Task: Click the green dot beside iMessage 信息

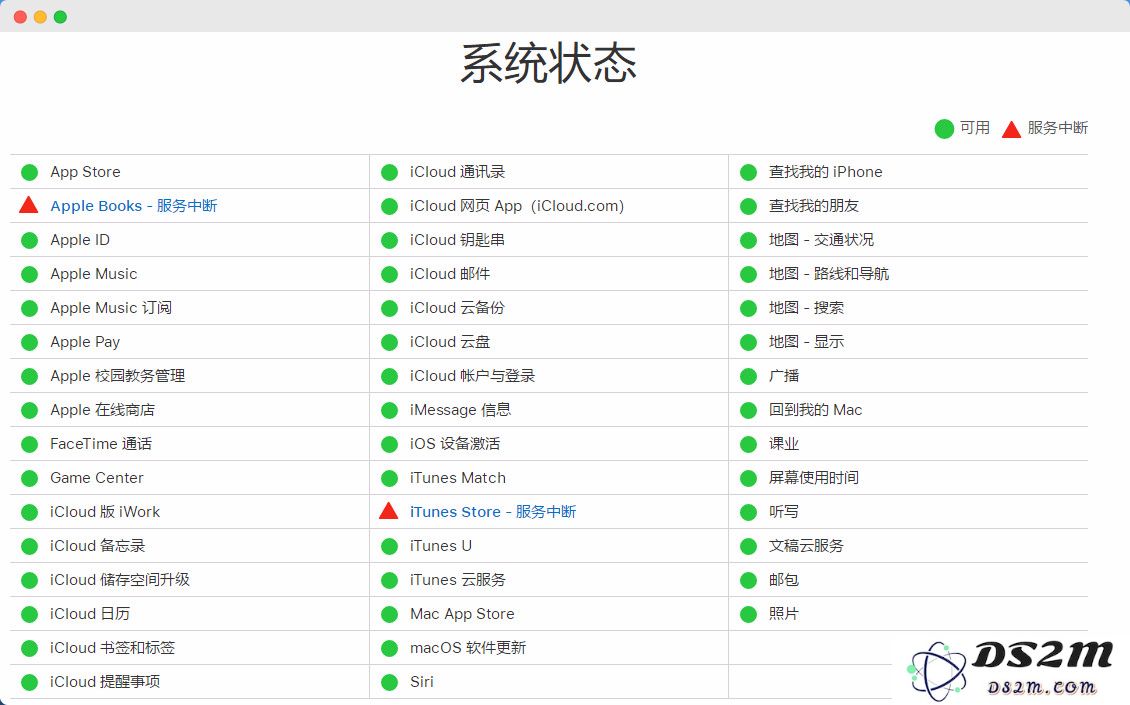Action: [389, 410]
